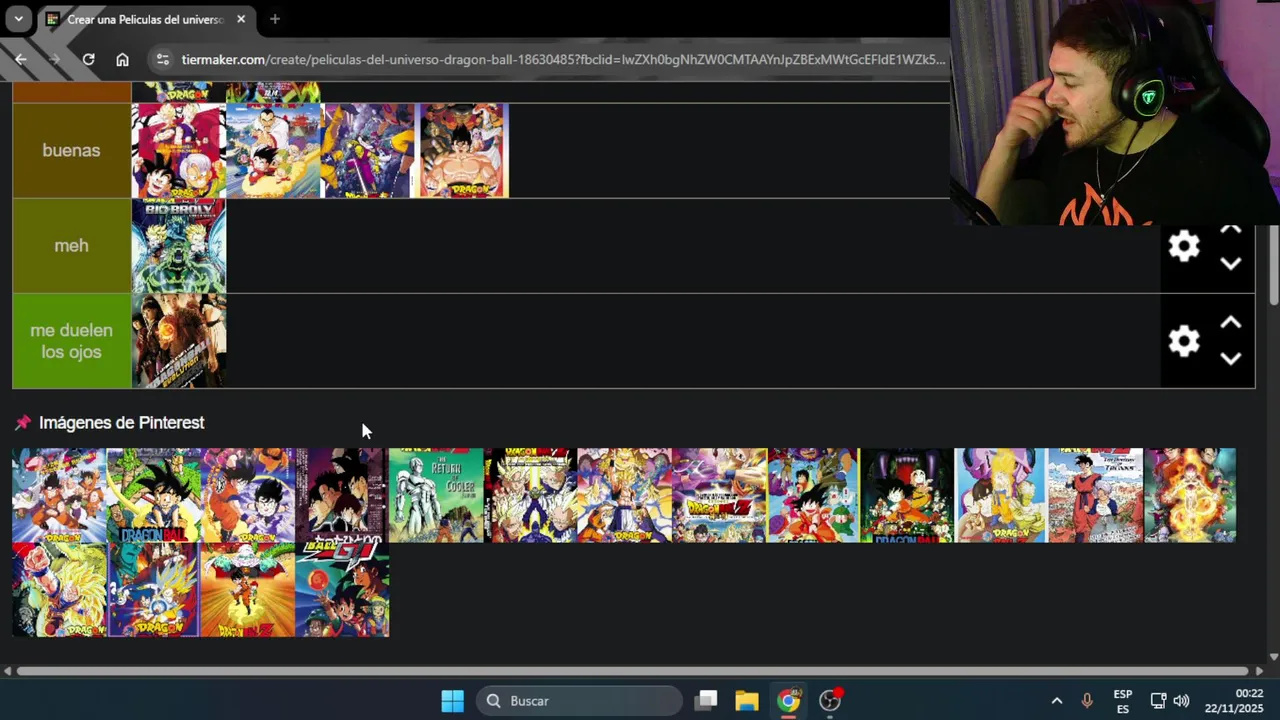The image size is (1280, 720).
Task: Go back in browser history
Action: (20, 59)
